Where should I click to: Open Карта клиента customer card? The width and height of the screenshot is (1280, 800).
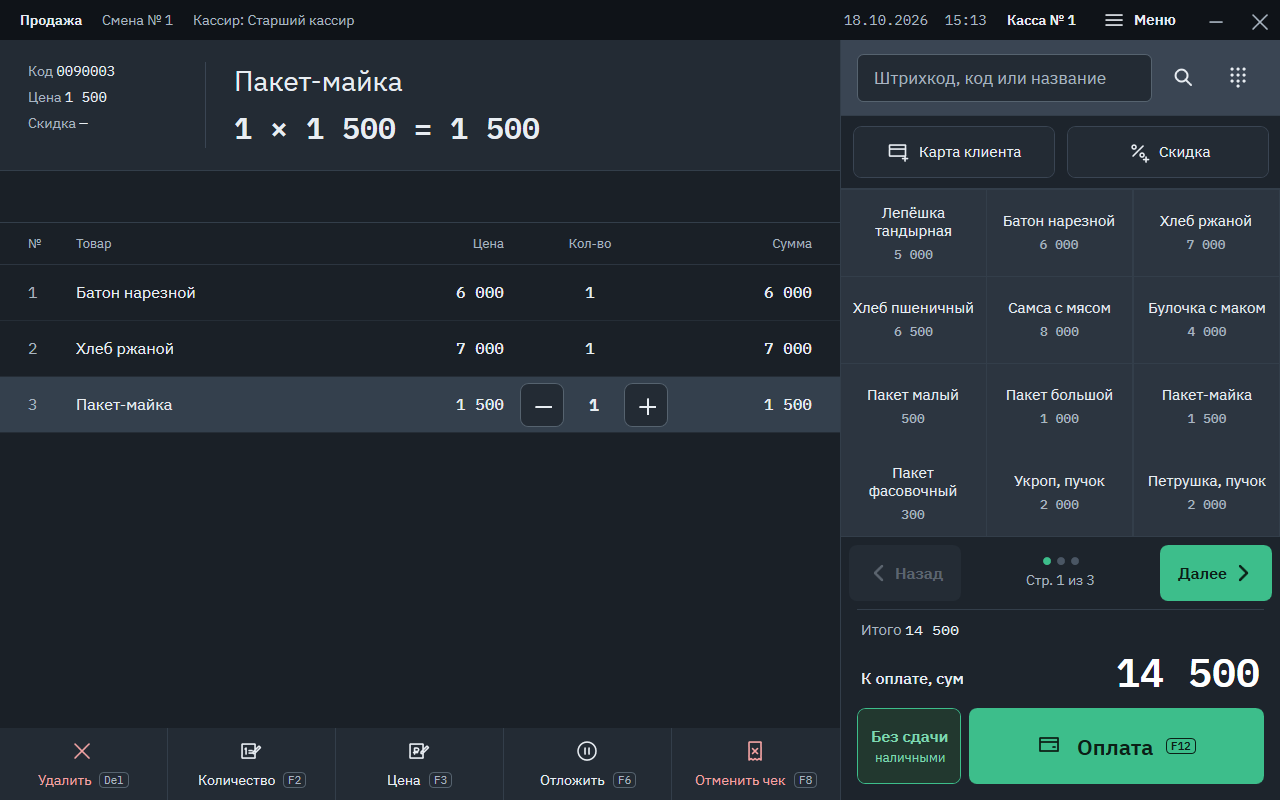(954, 152)
